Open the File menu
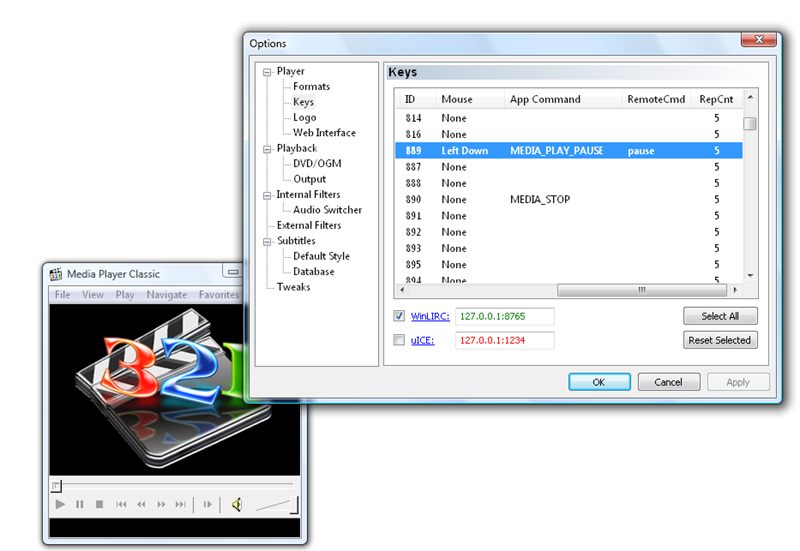Screen dimensions: 800x551 coord(62,294)
